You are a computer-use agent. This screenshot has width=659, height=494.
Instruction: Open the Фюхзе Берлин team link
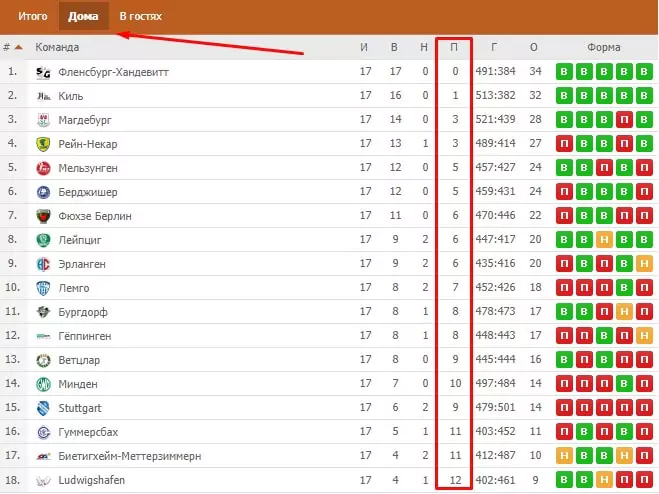[x=95, y=216]
